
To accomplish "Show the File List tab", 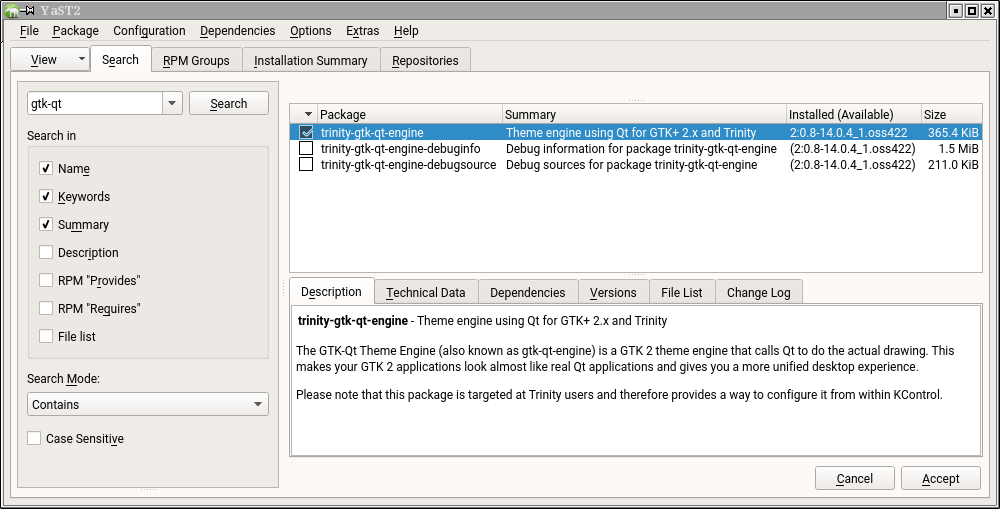I will point(682,293).
